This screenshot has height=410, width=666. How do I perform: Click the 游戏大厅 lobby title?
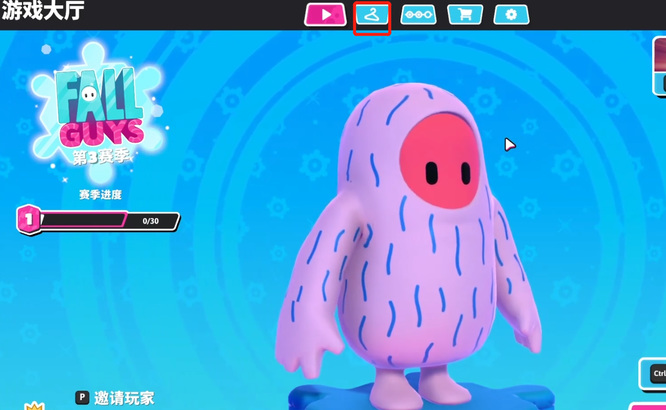[x=42, y=12]
